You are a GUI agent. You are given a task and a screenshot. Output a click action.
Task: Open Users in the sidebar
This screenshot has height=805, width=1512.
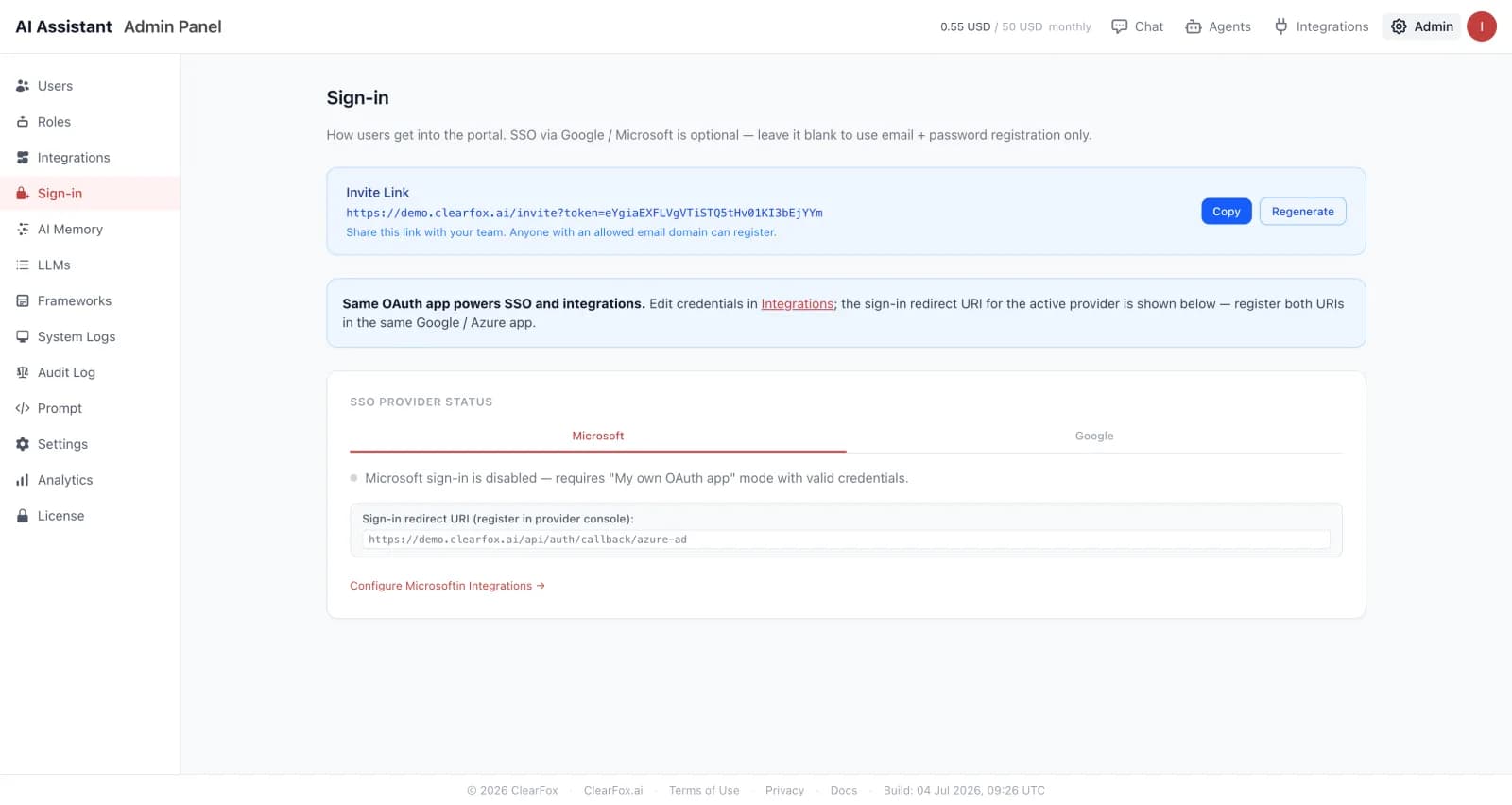pyautogui.click(x=90, y=86)
